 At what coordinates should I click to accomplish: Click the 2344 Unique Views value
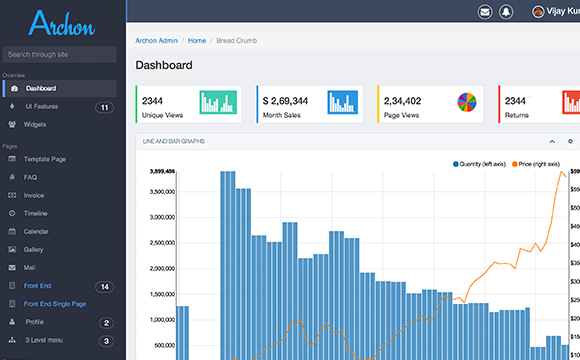click(x=152, y=101)
